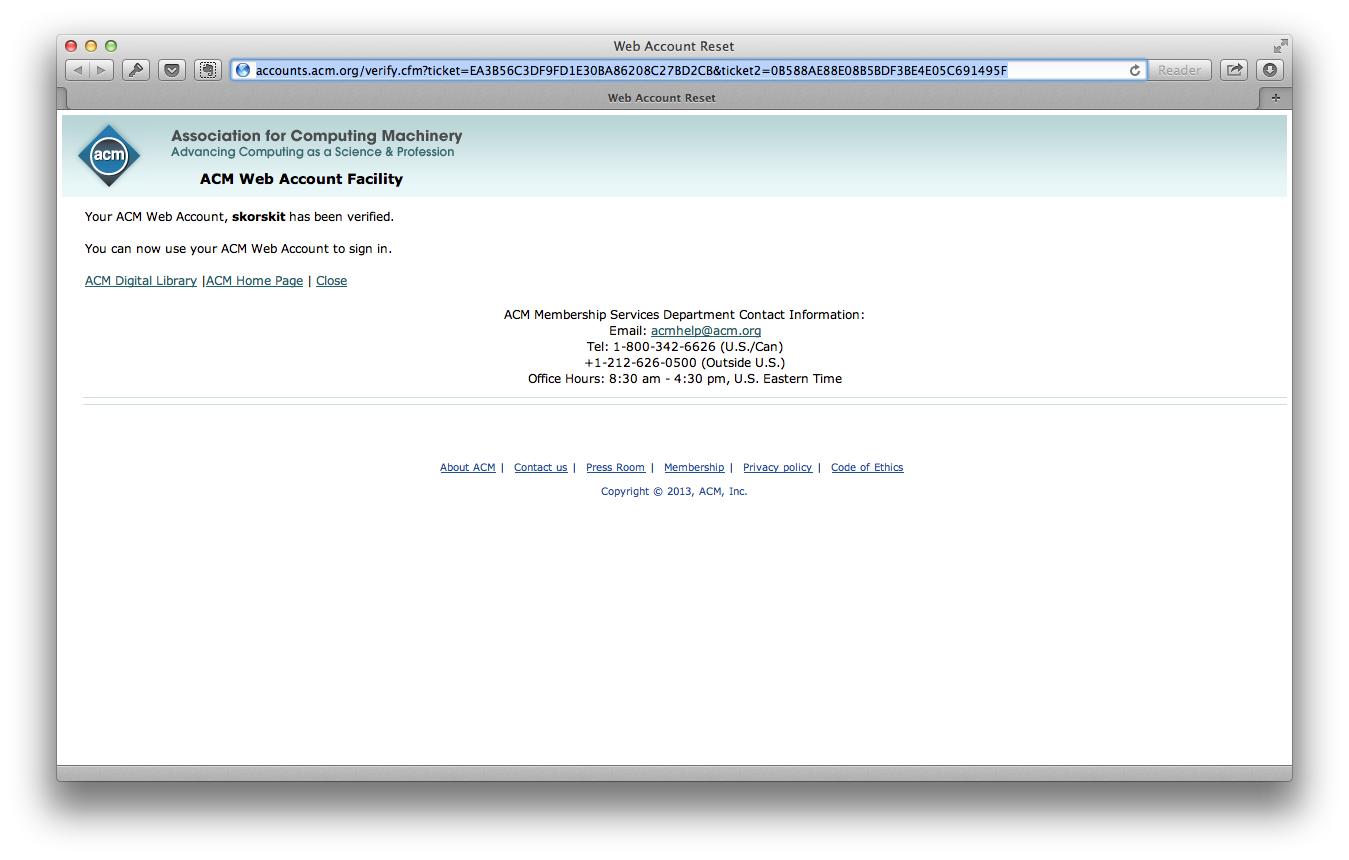Go forward with the right arrow button
Screen dimensions: 1349x860
pyautogui.click(x=102, y=70)
